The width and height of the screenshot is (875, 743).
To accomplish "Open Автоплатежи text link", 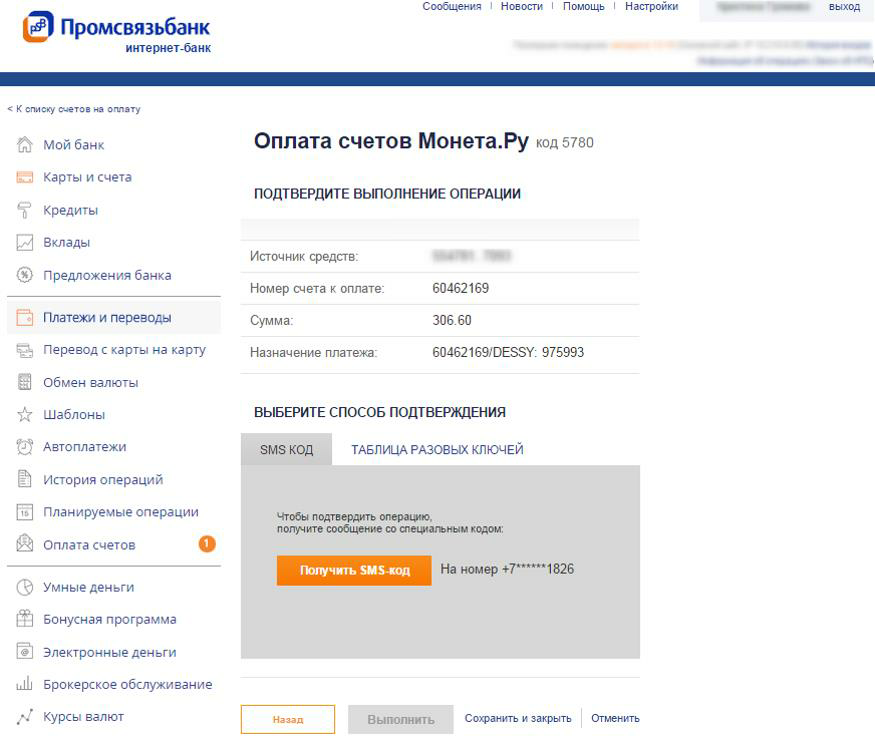I will pyautogui.click(x=85, y=447).
